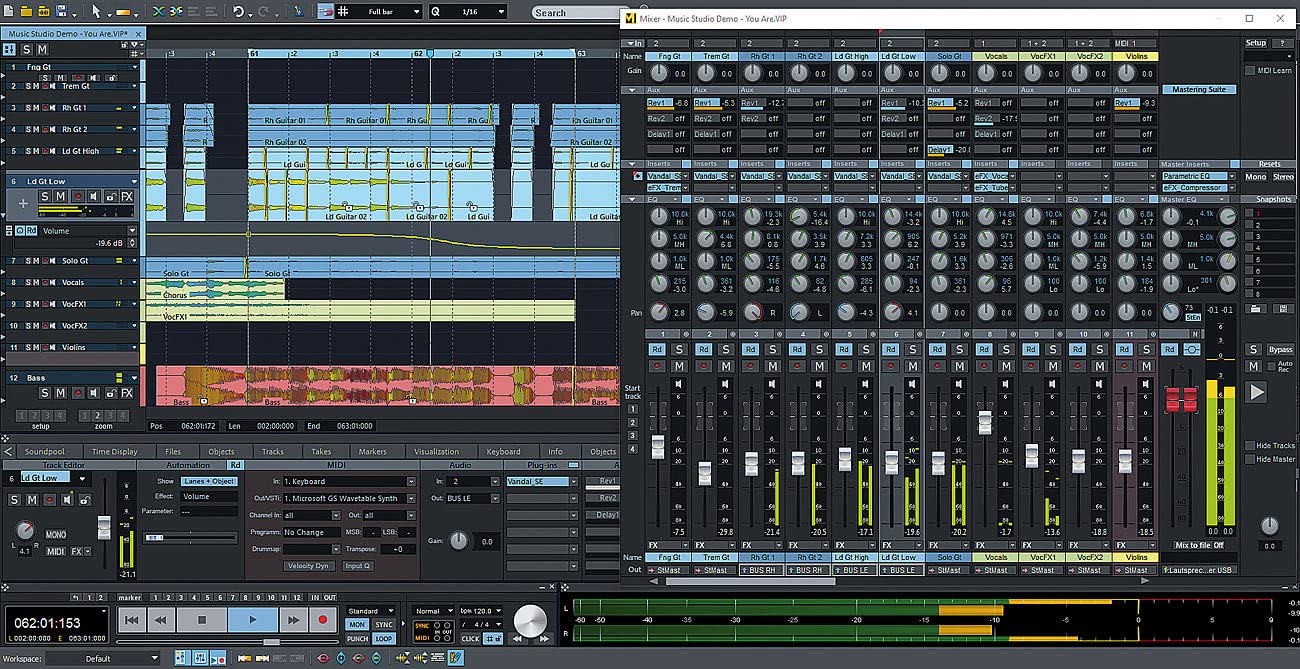This screenshot has height=669, width=1300.
Task: Select the arrow mouse mode tool
Action: pos(97,11)
